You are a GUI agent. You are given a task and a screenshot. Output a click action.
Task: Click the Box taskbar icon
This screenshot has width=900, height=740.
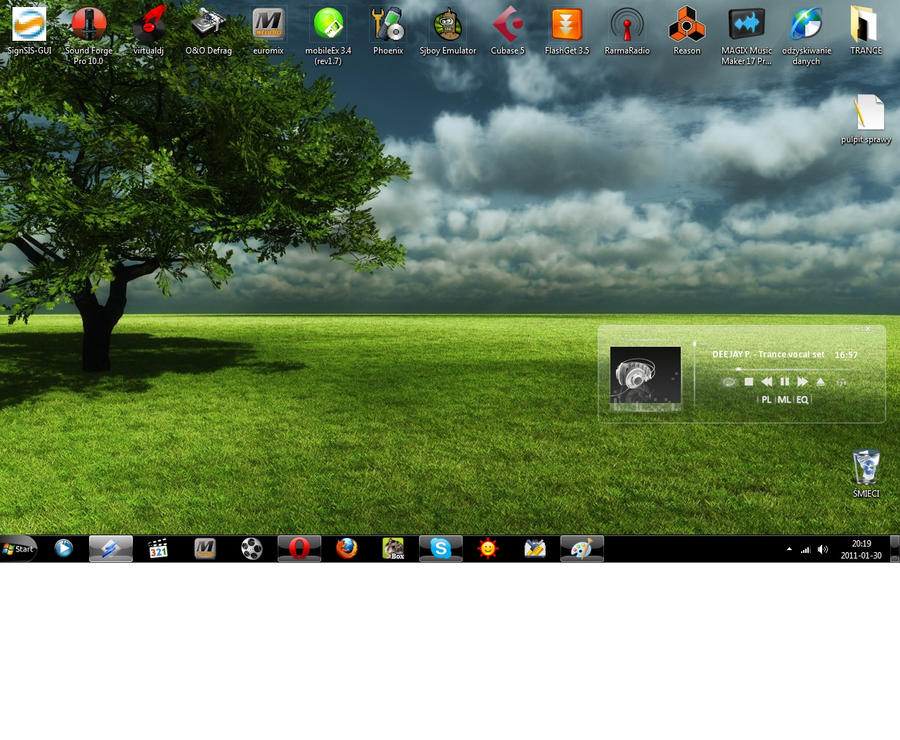pyautogui.click(x=393, y=549)
